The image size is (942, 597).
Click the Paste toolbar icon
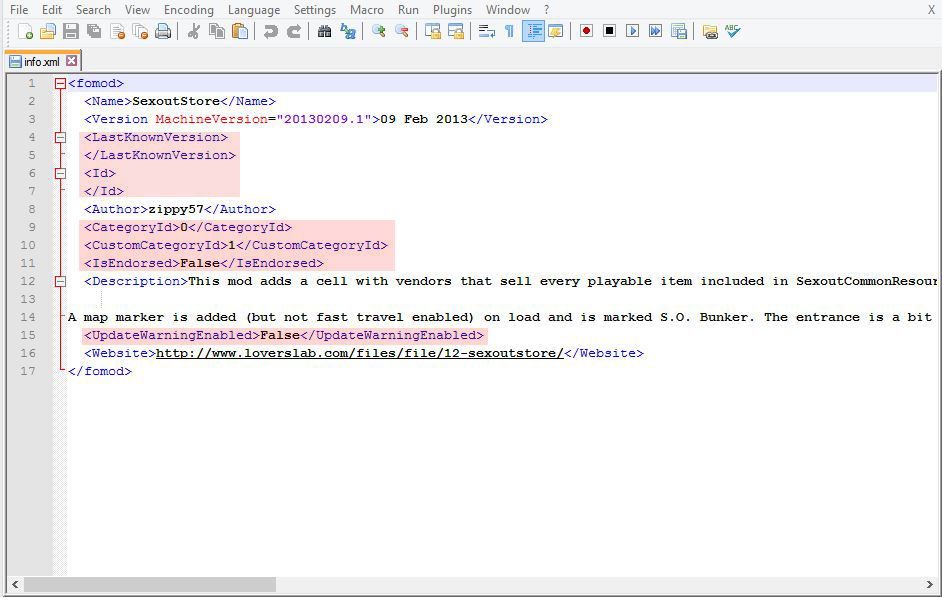(x=237, y=31)
